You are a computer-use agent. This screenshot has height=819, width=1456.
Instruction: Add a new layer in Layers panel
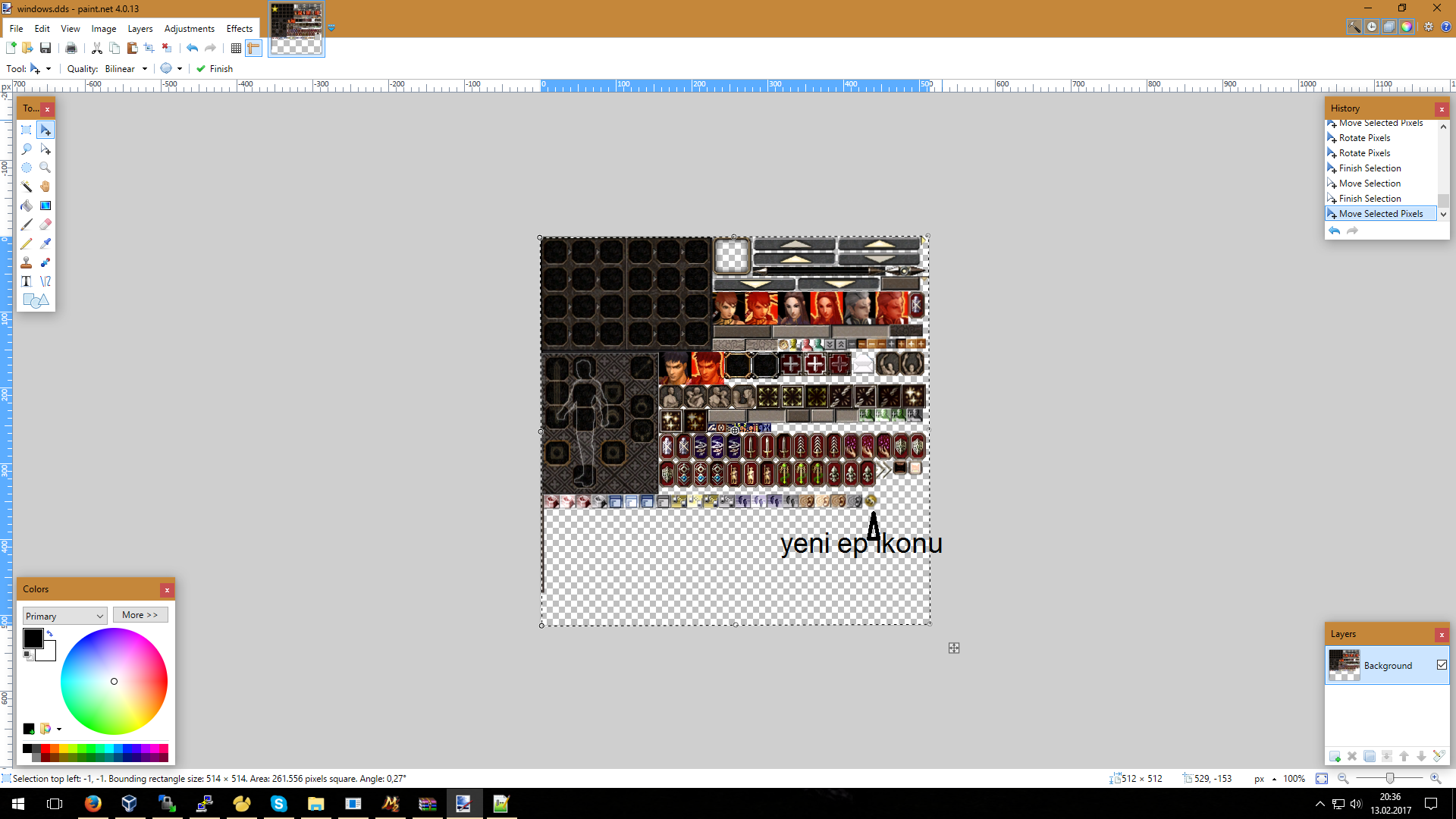click(x=1335, y=756)
